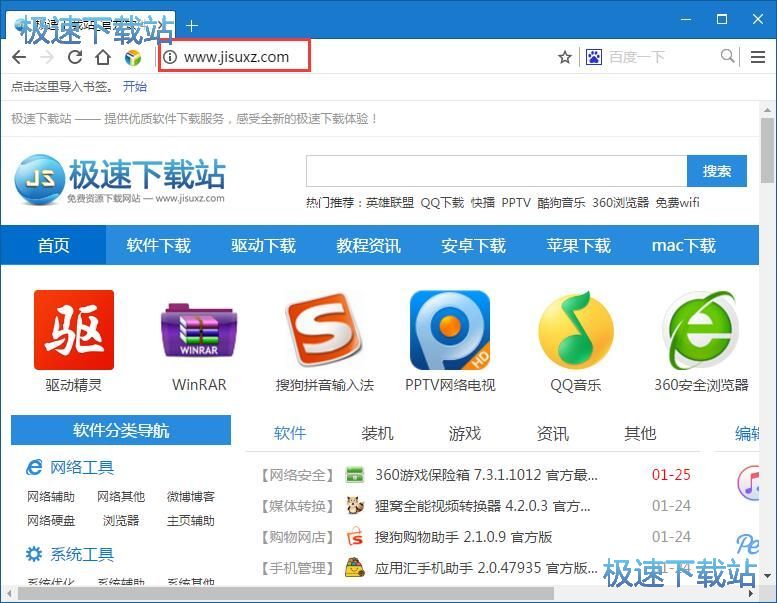Click hot link 360浏览器
Viewport: 777px width, 603px height.
point(620,203)
